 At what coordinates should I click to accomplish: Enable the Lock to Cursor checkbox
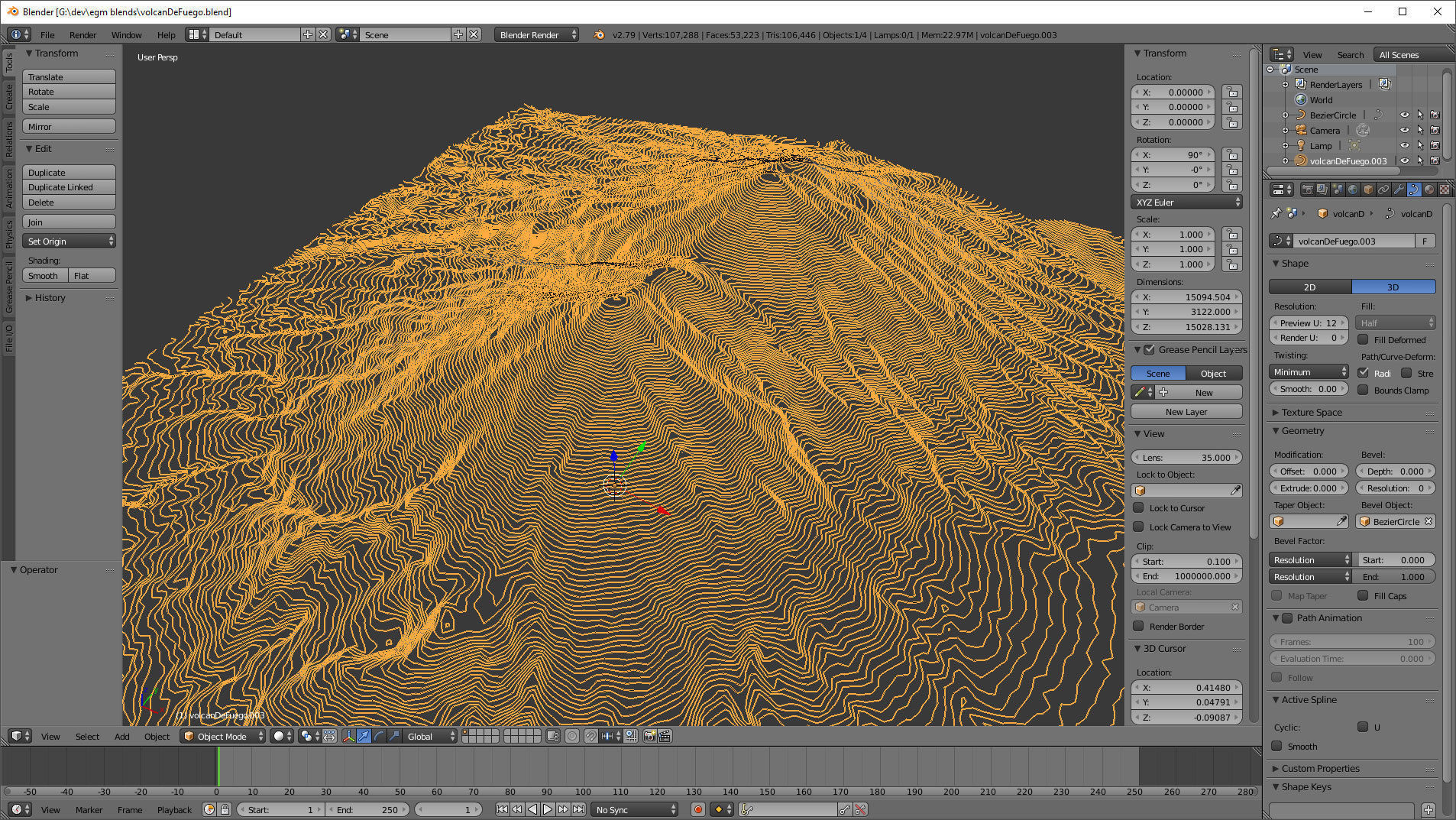coord(1138,507)
